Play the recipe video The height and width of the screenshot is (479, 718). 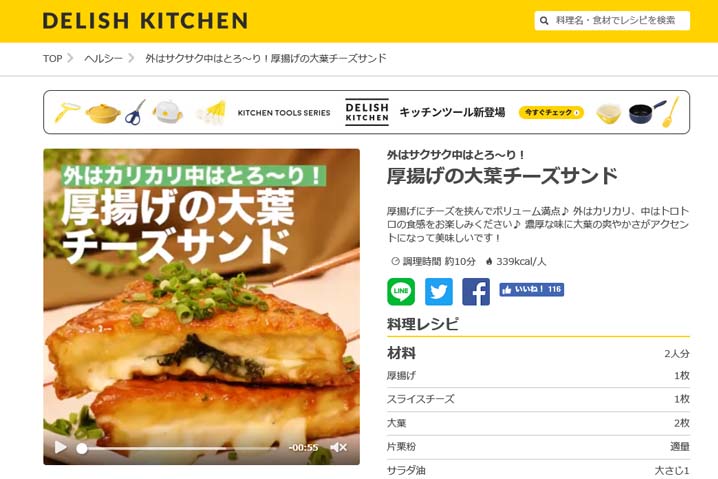[x=60, y=447]
